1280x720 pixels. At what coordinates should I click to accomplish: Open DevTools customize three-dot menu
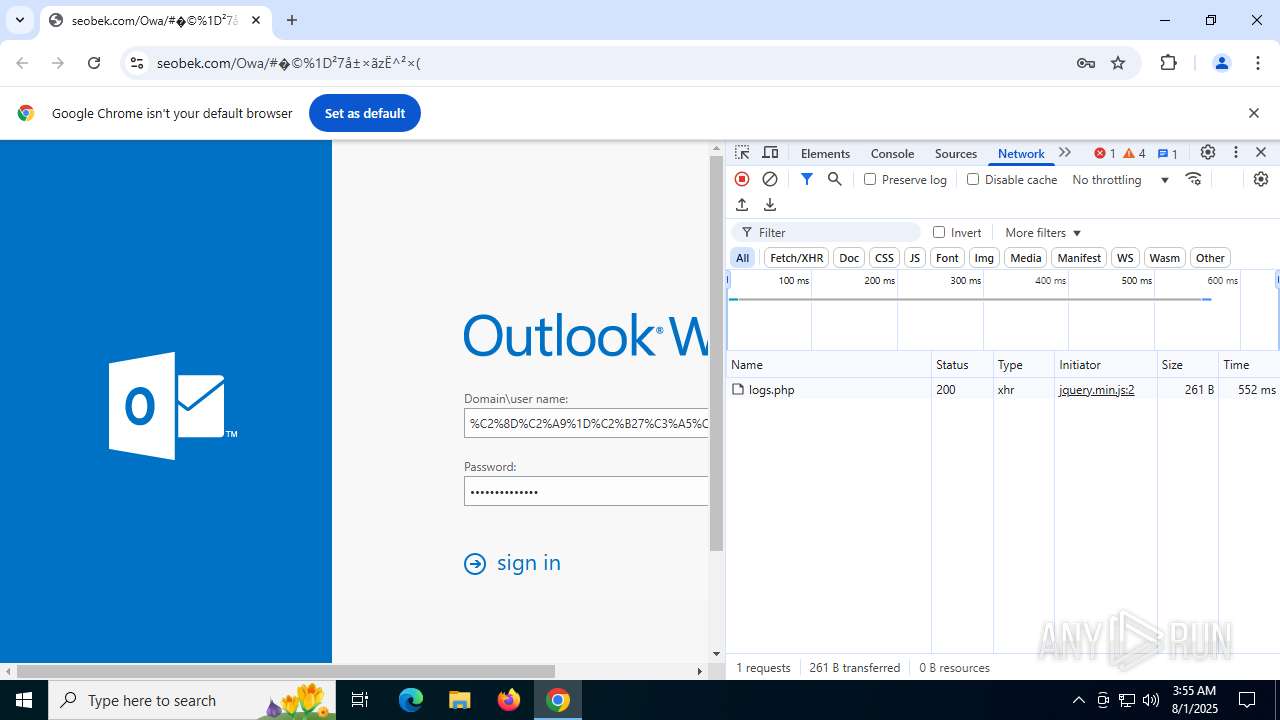[x=1236, y=153]
